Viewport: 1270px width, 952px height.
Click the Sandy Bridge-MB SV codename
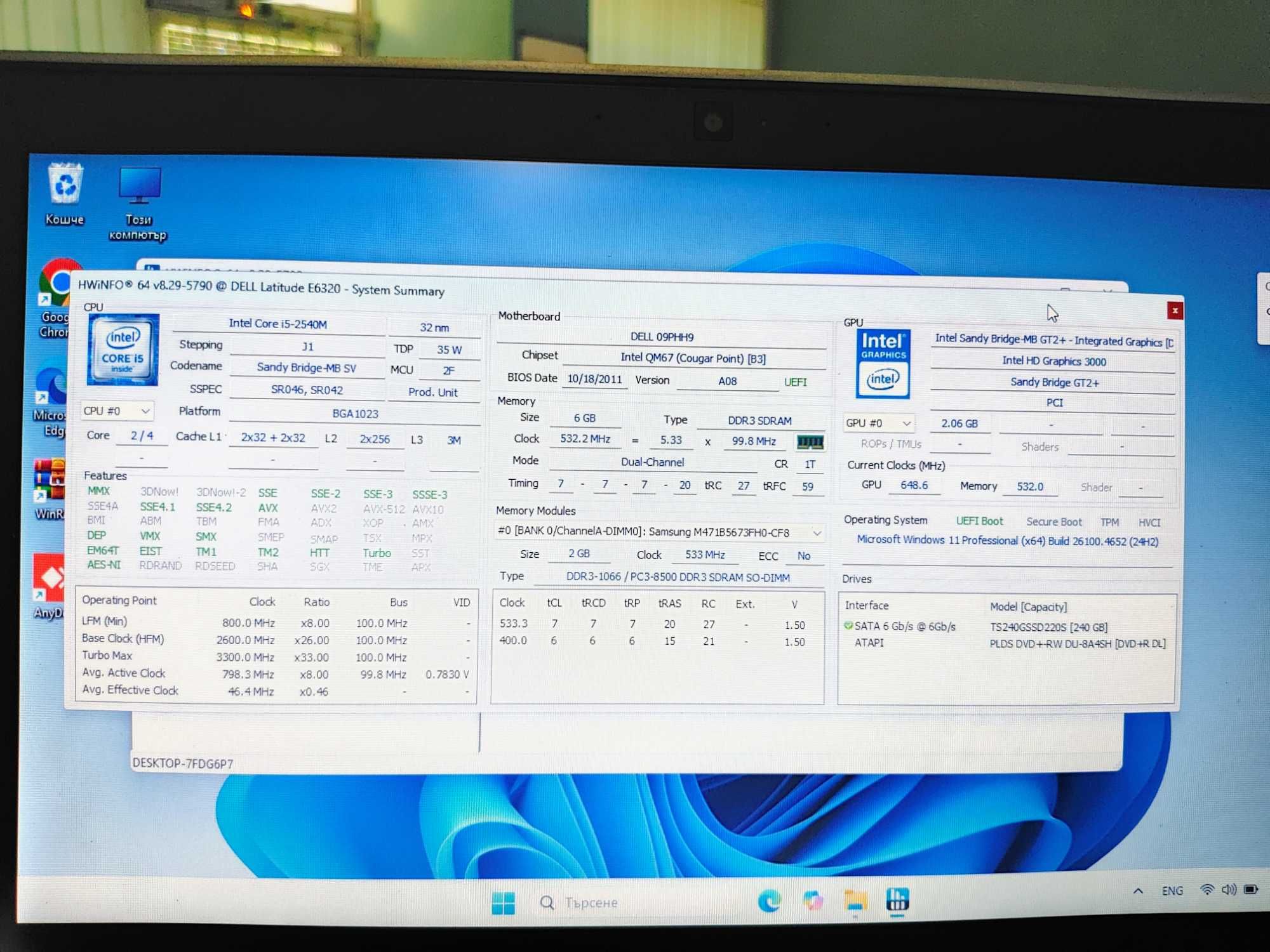pos(307,367)
